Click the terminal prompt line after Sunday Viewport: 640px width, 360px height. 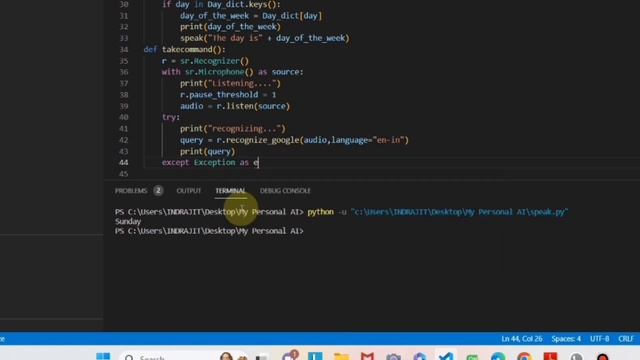point(209,231)
